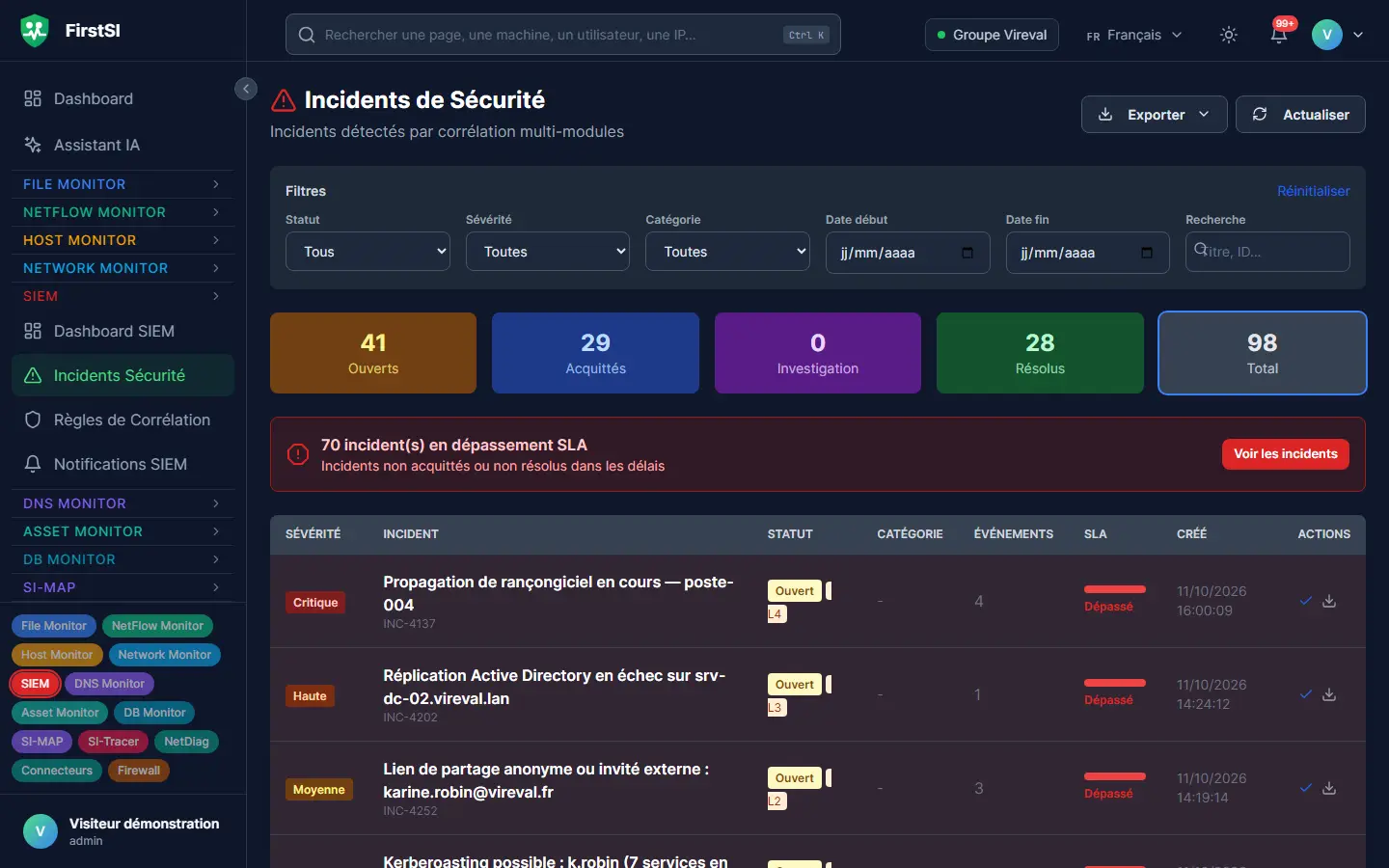Toggle the light/dark theme sun icon
The image size is (1389, 868).
(x=1228, y=35)
